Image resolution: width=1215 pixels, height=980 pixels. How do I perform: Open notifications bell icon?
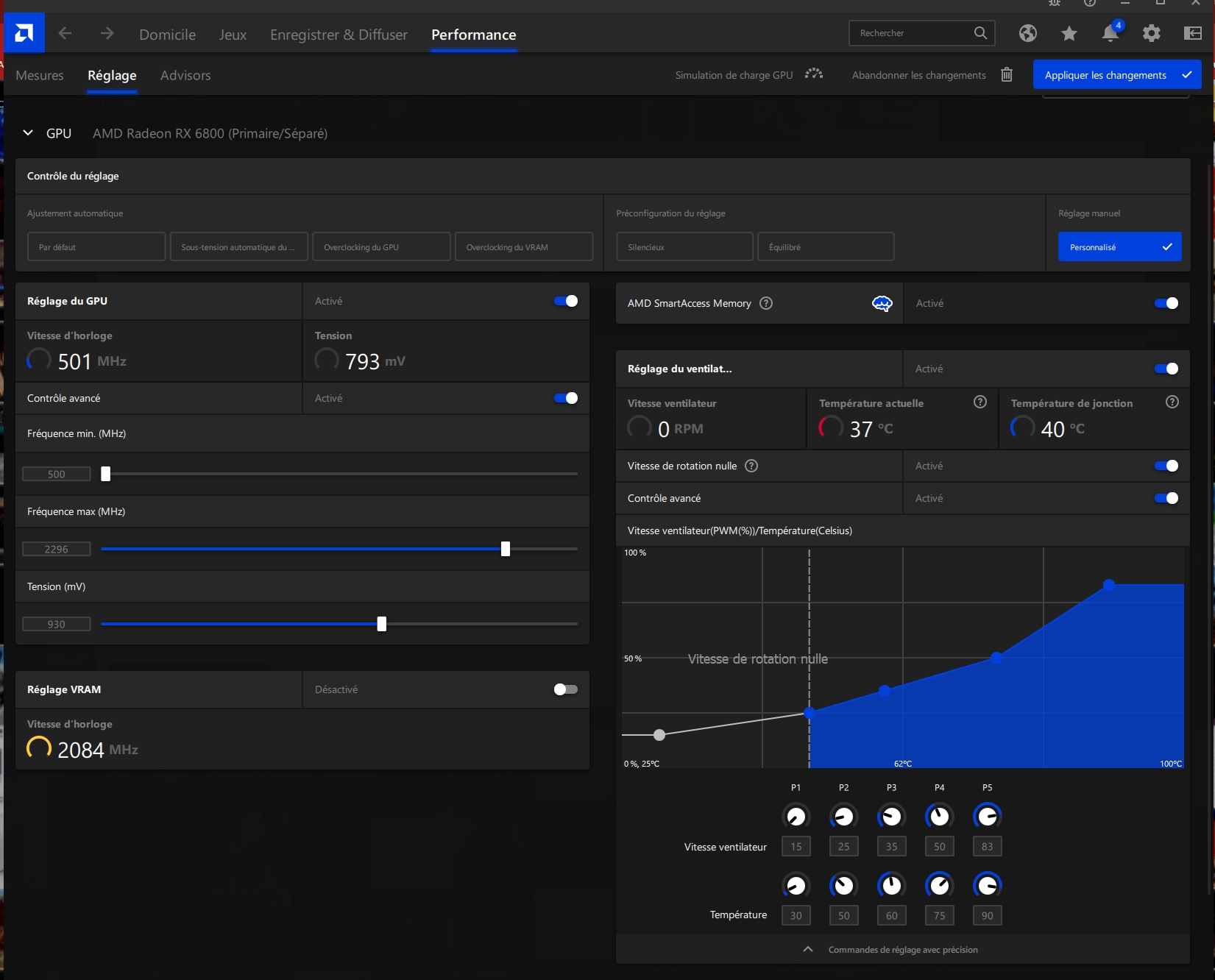pos(1110,33)
